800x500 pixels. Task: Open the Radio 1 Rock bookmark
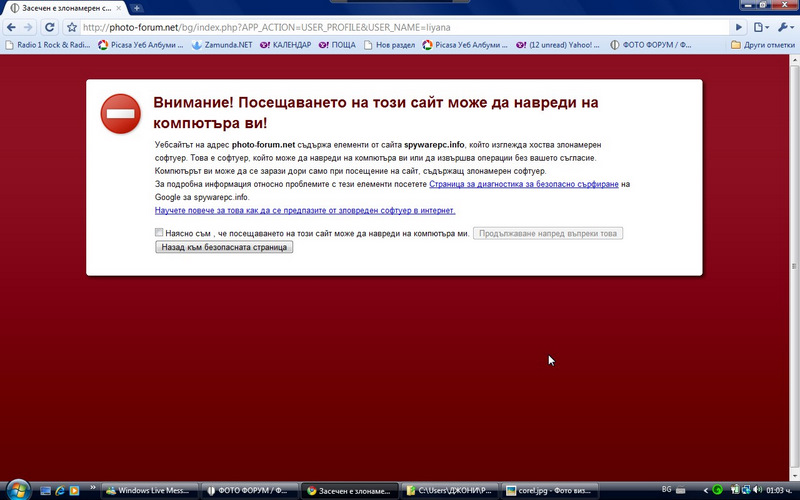[x=45, y=45]
